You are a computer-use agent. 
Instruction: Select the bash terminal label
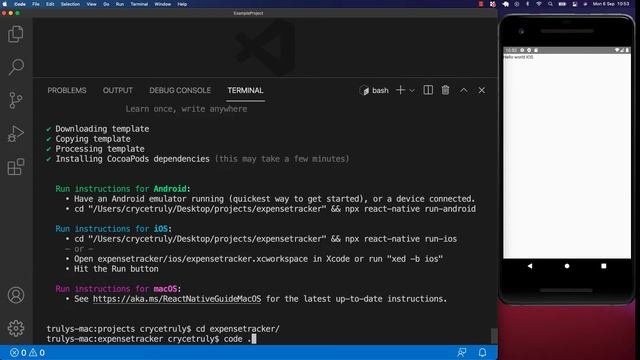click(x=374, y=90)
